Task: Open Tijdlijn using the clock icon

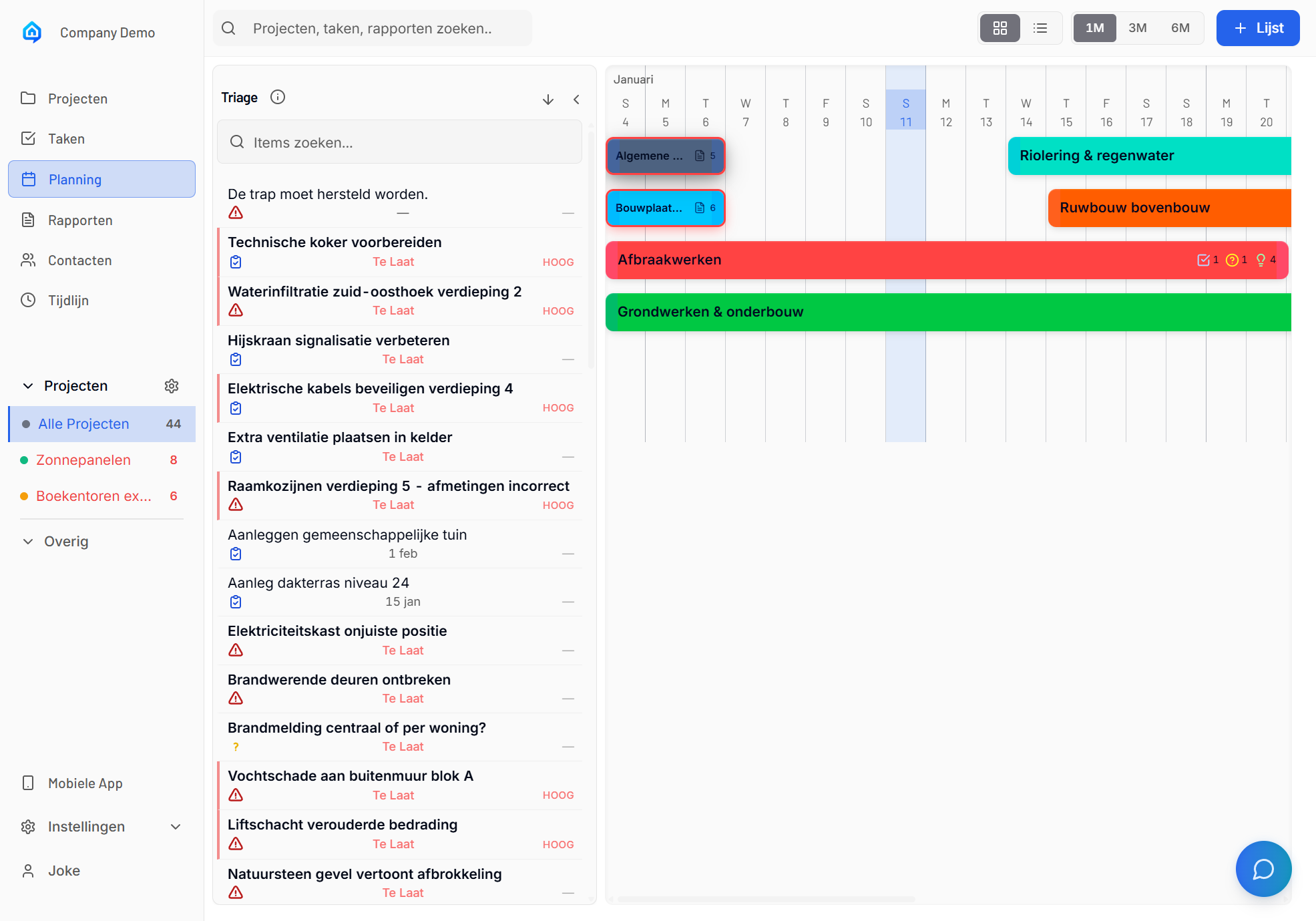Action: pos(28,300)
